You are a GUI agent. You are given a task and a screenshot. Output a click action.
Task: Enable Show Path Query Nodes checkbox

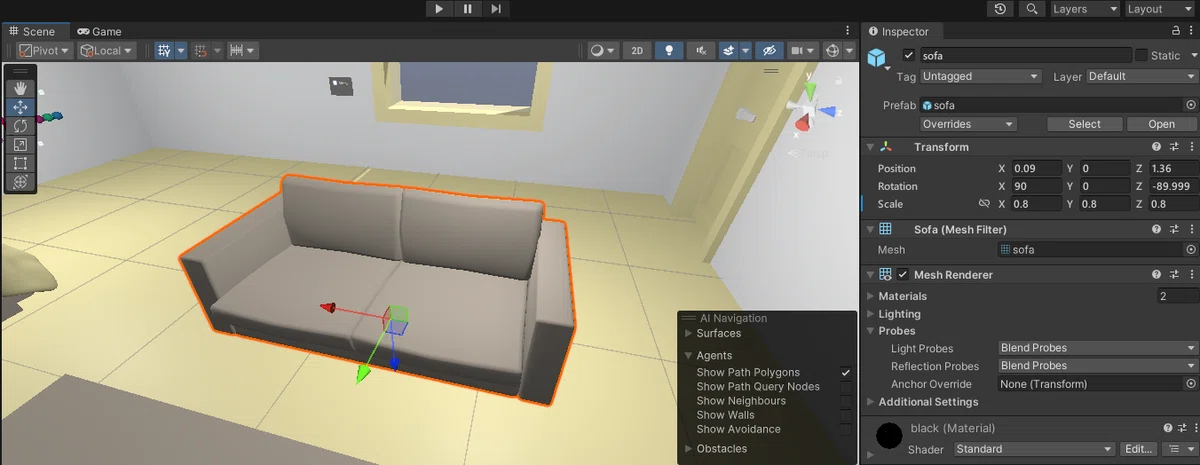point(846,387)
